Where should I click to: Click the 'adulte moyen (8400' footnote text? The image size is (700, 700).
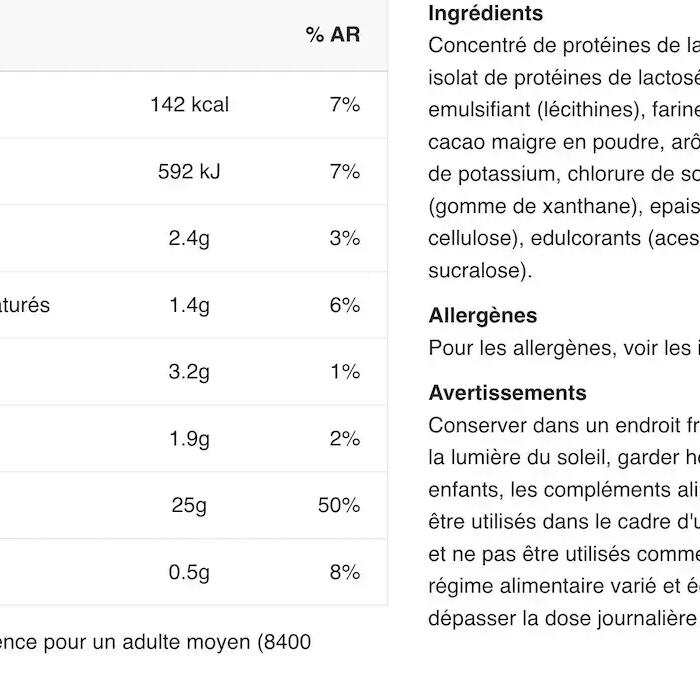[217, 642]
